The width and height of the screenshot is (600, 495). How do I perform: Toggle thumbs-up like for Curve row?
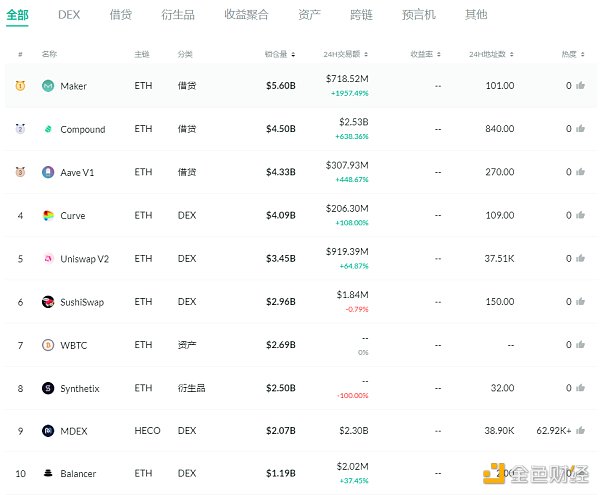coord(580,216)
